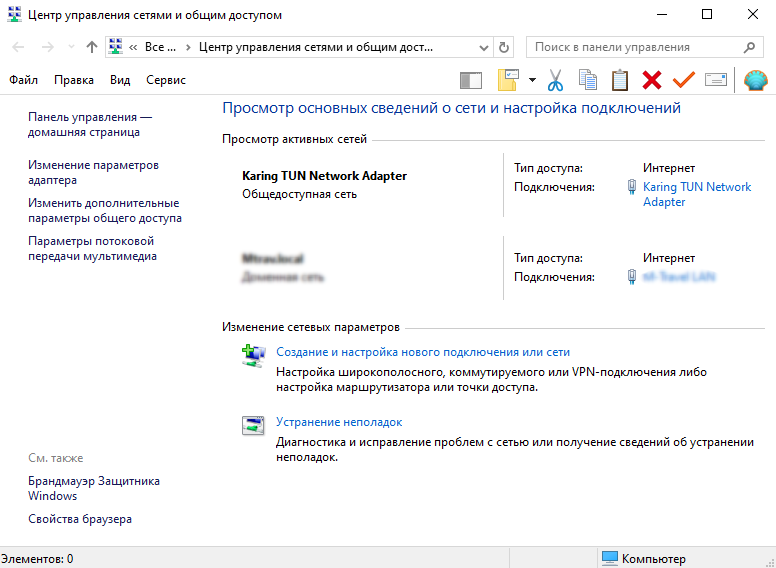Click the 'Изменение сетевых параметров' section heading
Screen dimensions: 776x568
pyautogui.click(x=311, y=327)
